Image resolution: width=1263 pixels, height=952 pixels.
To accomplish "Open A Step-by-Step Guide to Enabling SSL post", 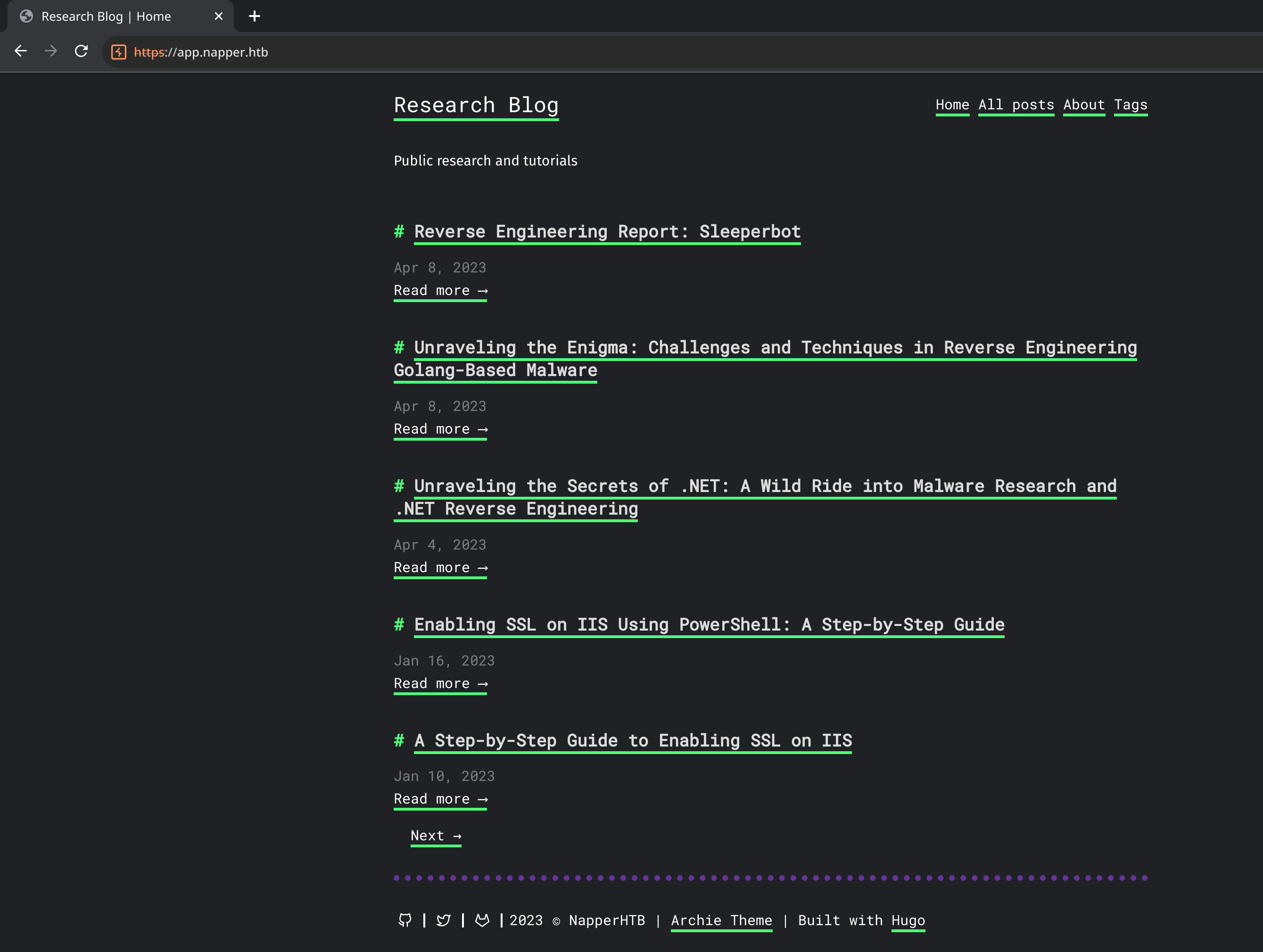I will [x=633, y=741].
